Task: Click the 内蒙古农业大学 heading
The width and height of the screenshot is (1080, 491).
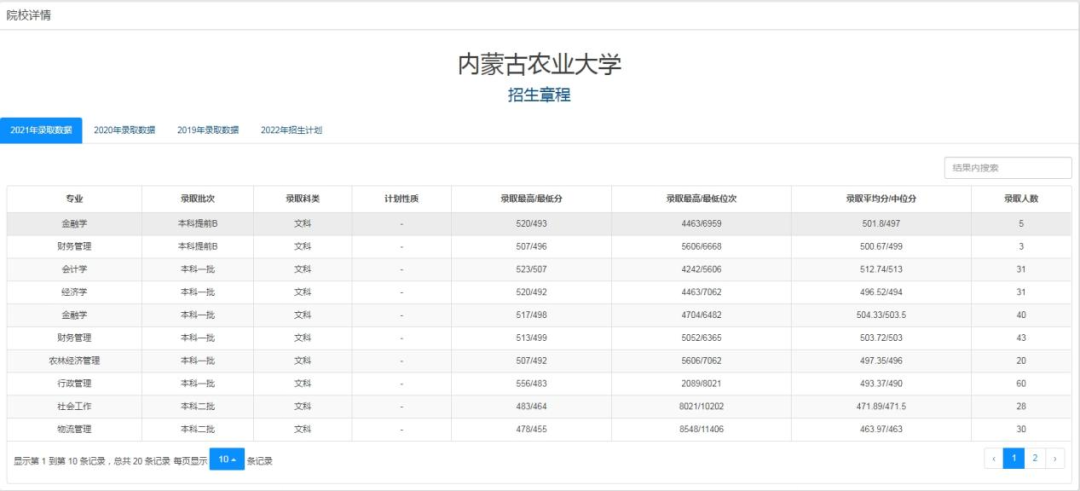Action: 539,64
